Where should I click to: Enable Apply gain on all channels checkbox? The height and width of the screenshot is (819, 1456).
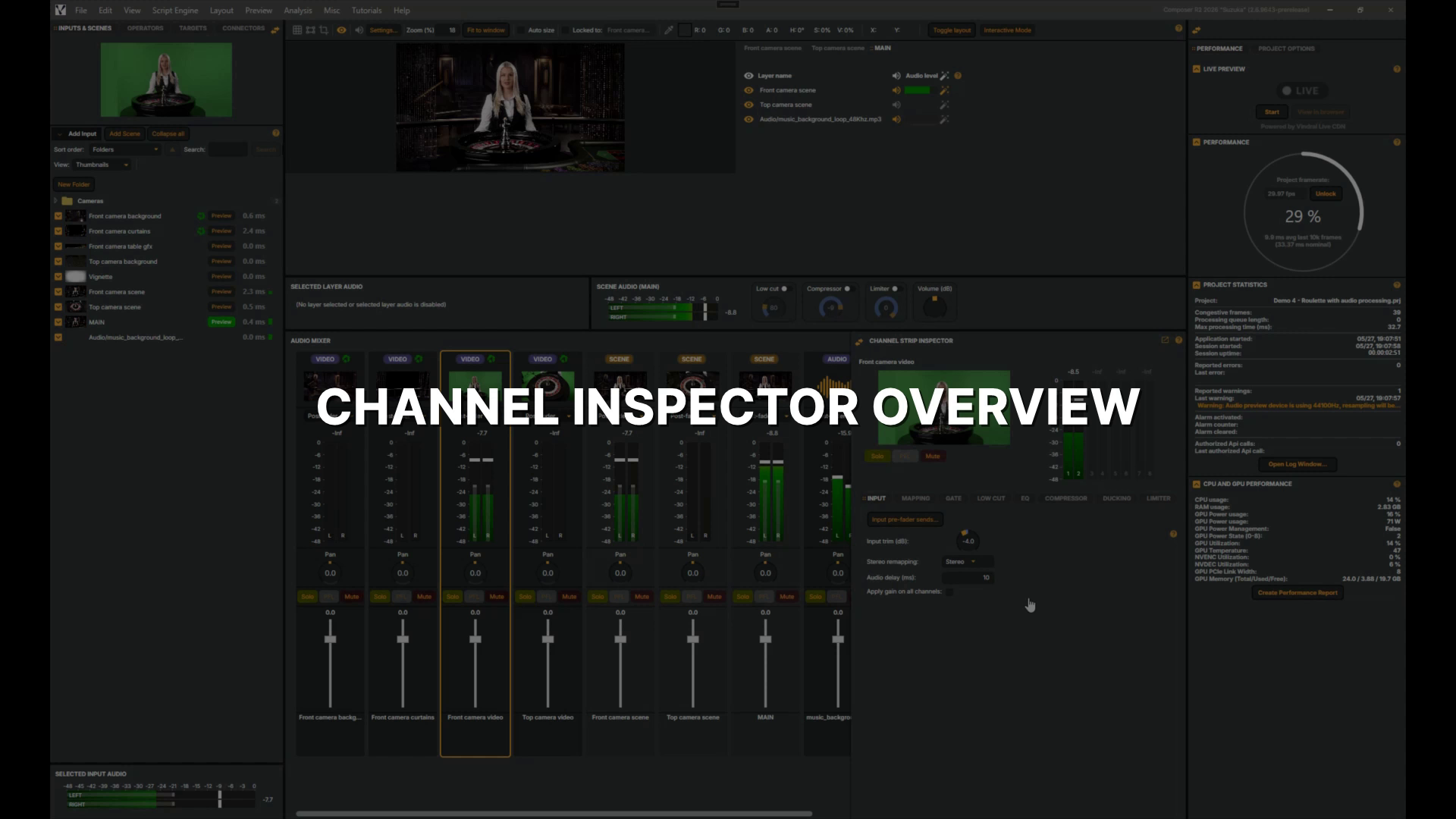[949, 591]
